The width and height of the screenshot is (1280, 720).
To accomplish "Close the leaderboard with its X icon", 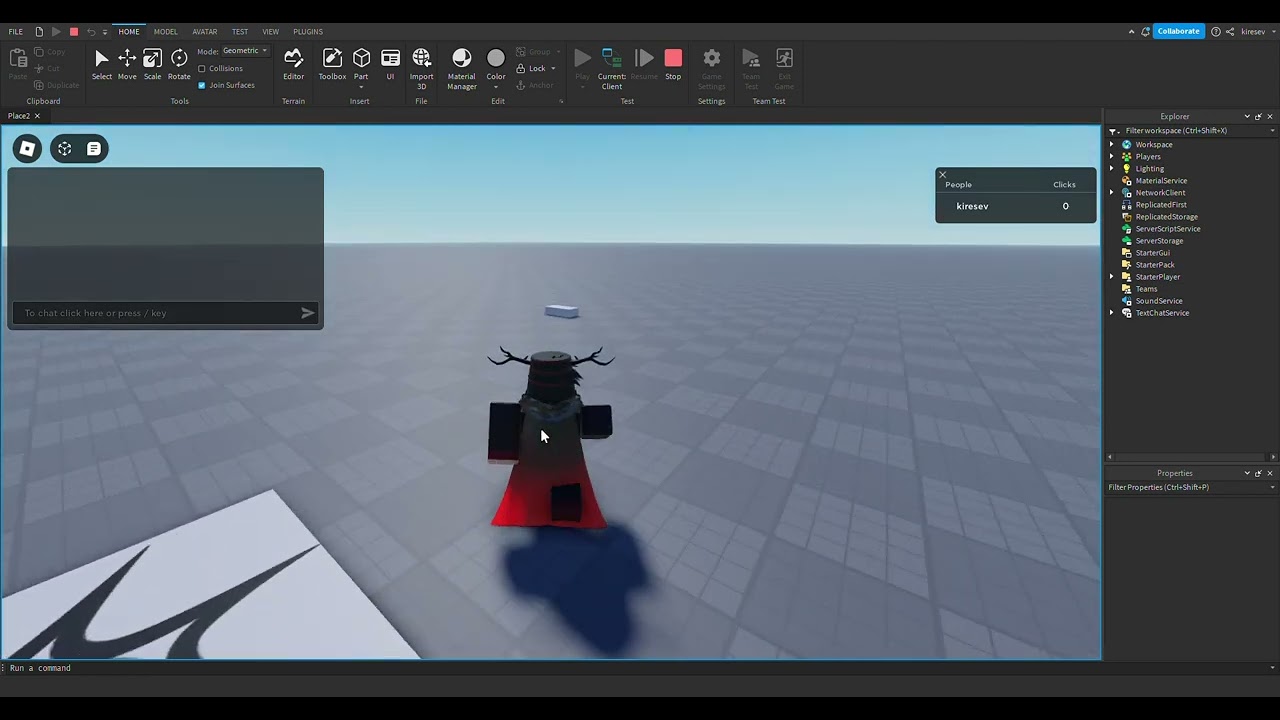I will coord(942,175).
